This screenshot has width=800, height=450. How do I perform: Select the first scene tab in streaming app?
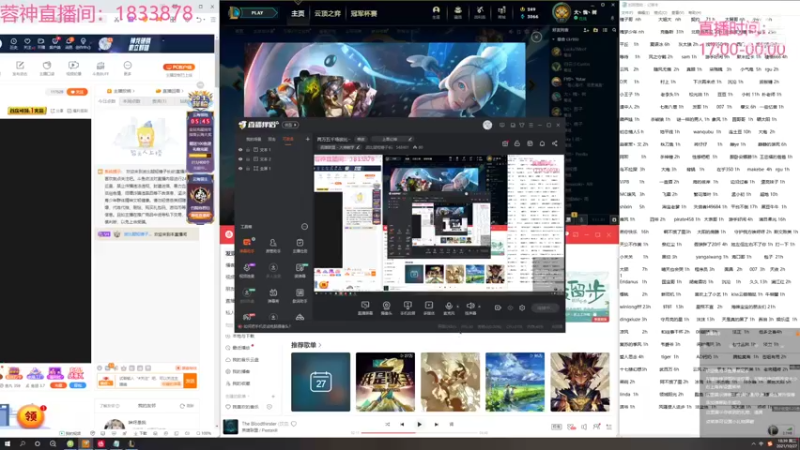(x=254, y=139)
